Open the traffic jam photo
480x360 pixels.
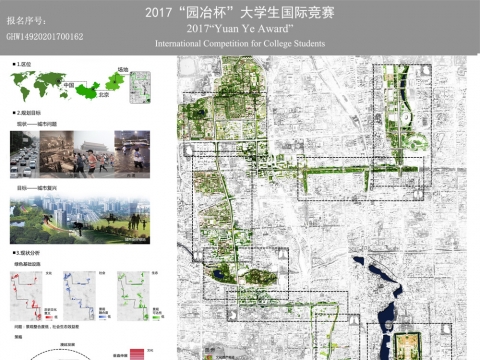[25, 154]
